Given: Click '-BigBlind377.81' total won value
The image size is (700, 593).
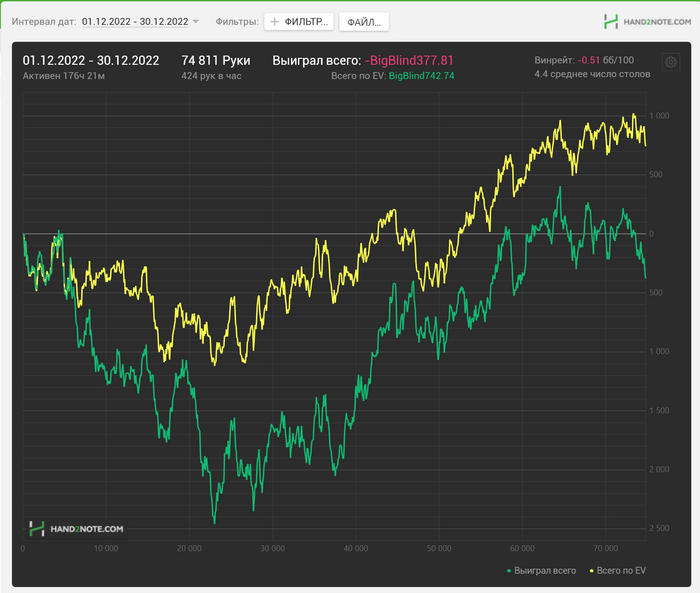Looking at the screenshot, I should coord(409,60).
